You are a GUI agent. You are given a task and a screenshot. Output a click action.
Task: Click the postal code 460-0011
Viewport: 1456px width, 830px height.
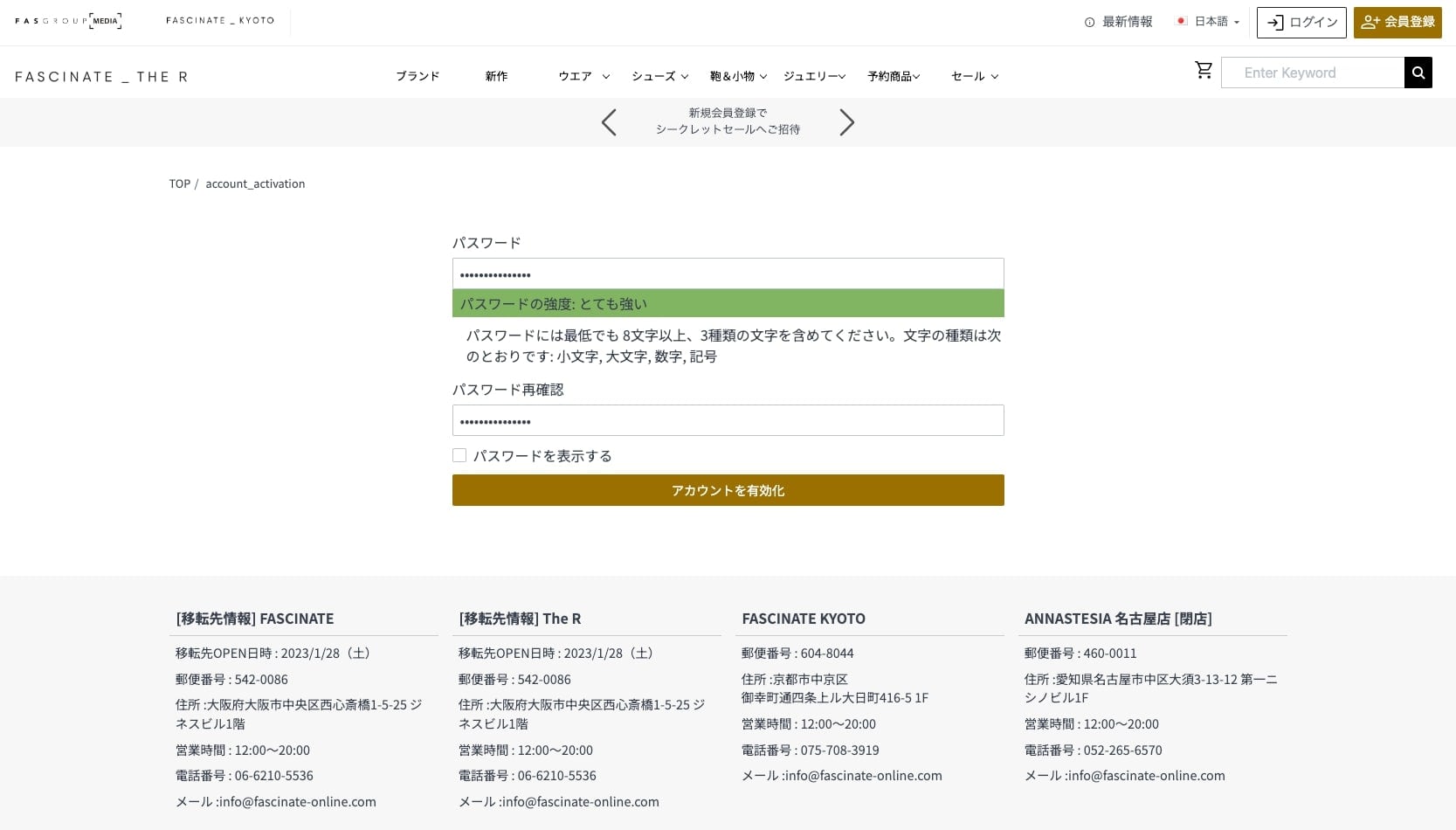point(1110,654)
